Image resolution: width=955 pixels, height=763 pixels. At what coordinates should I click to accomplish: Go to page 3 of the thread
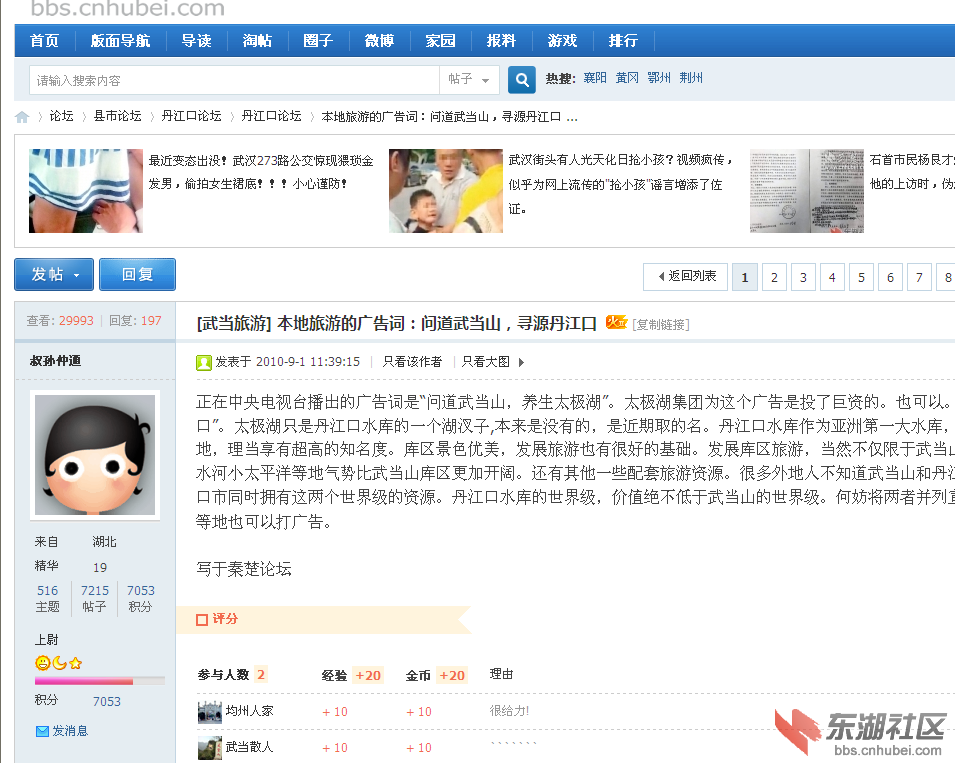pos(803,278)
